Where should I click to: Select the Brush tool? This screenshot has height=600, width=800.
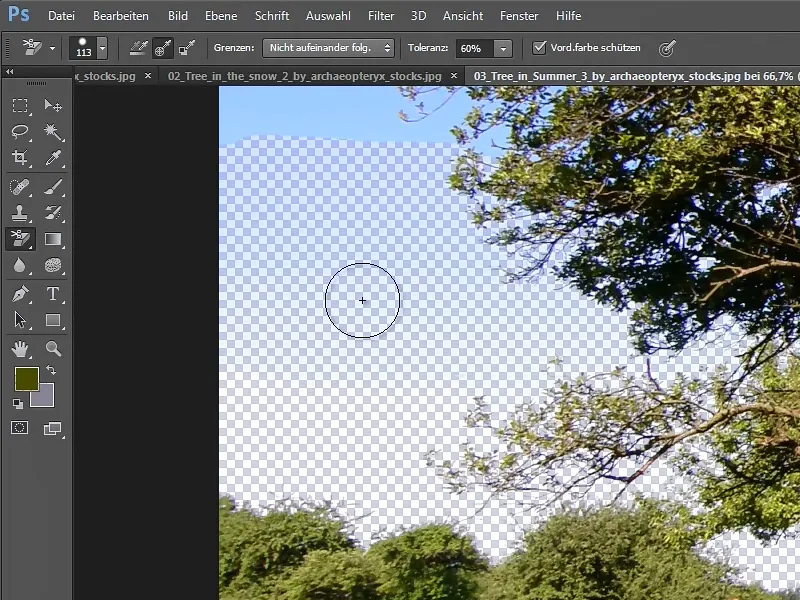(x=53, y=187)
